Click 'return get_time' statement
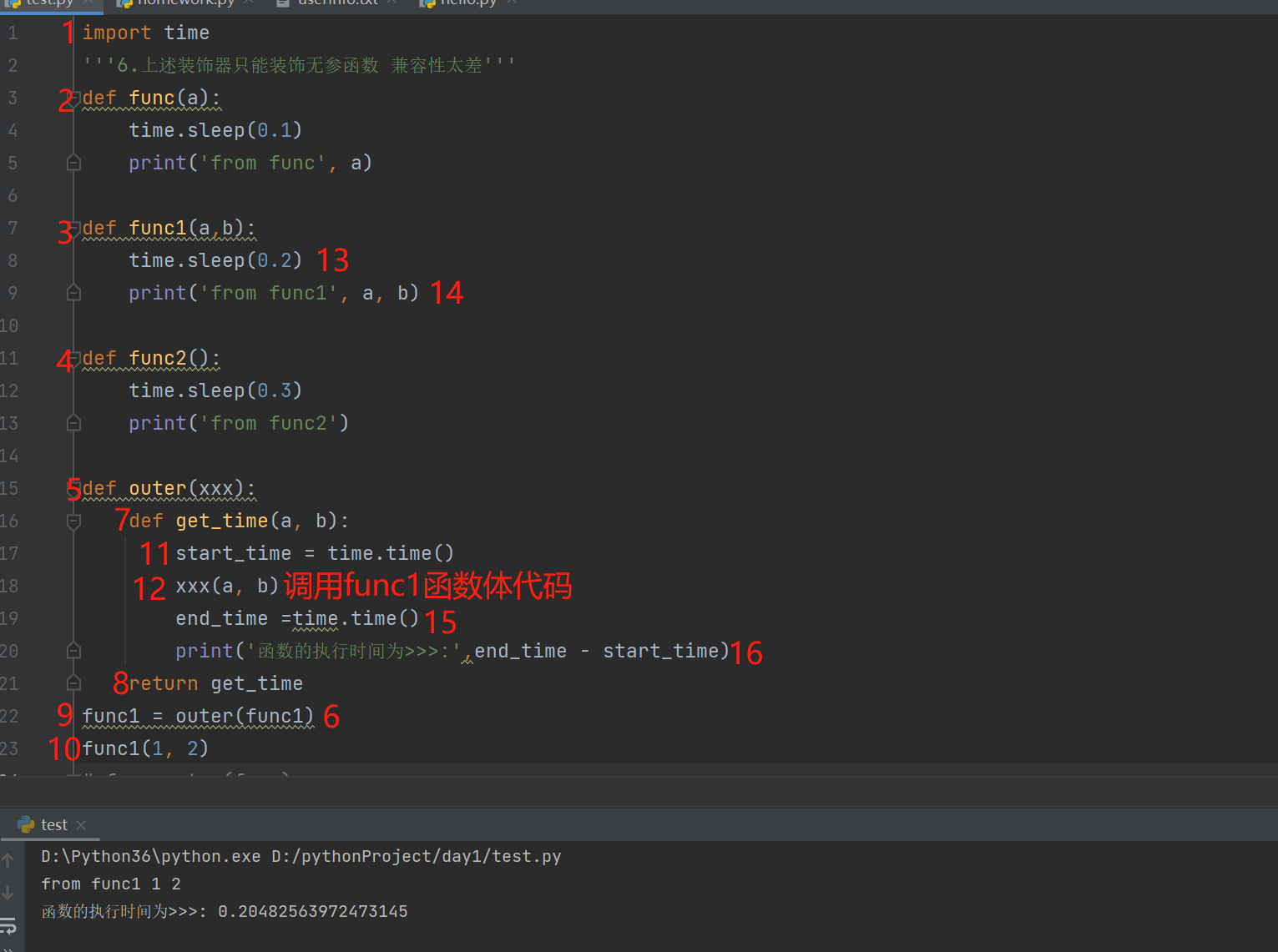The width and height of the screenshot is (1278, 952). coord(215,683)
